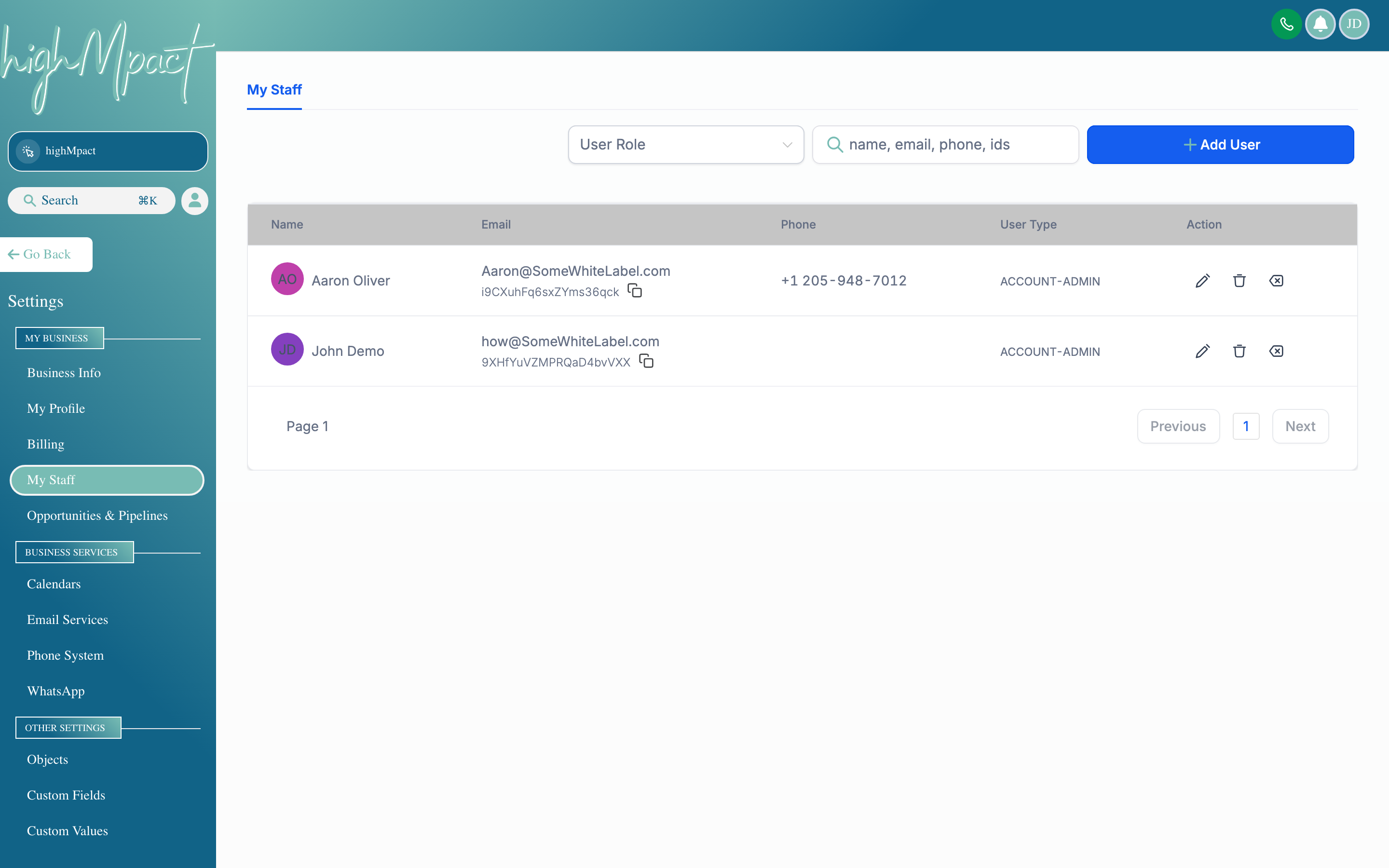The height and width of the screenshot is (868, 1389).
Task: Focus the name, email, phone, ids search field
Action: tap(945, 145)
